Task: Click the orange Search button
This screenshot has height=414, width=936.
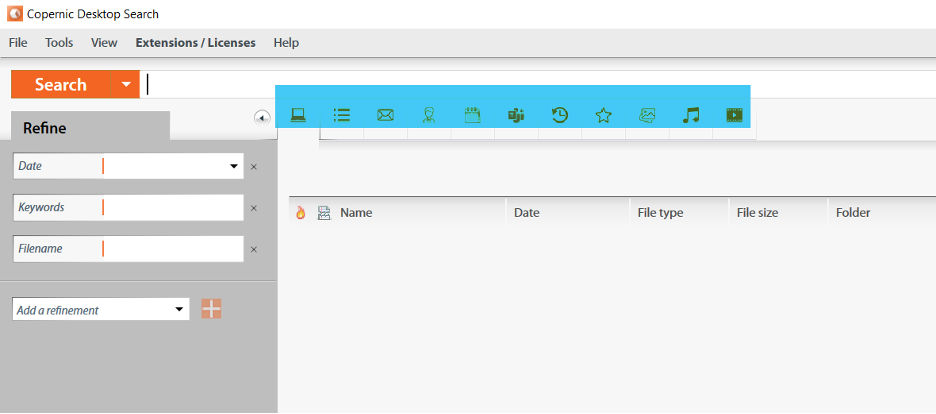Action: point(61,84)
